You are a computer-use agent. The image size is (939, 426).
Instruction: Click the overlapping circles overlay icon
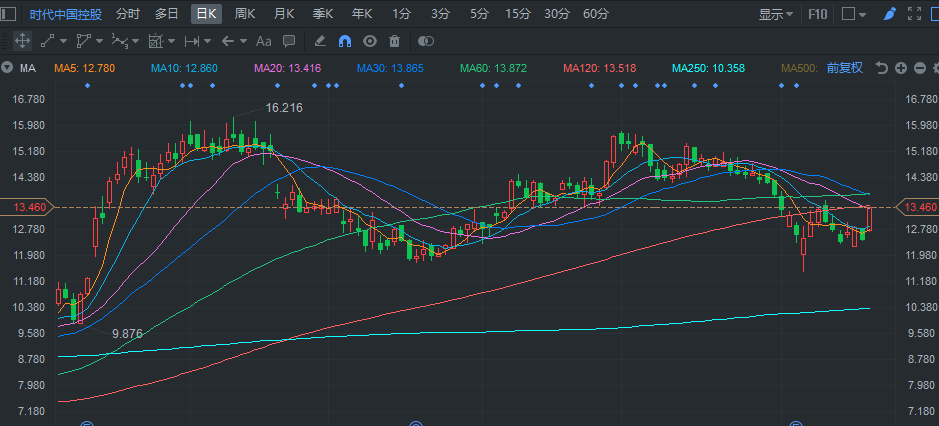point(425,41)
